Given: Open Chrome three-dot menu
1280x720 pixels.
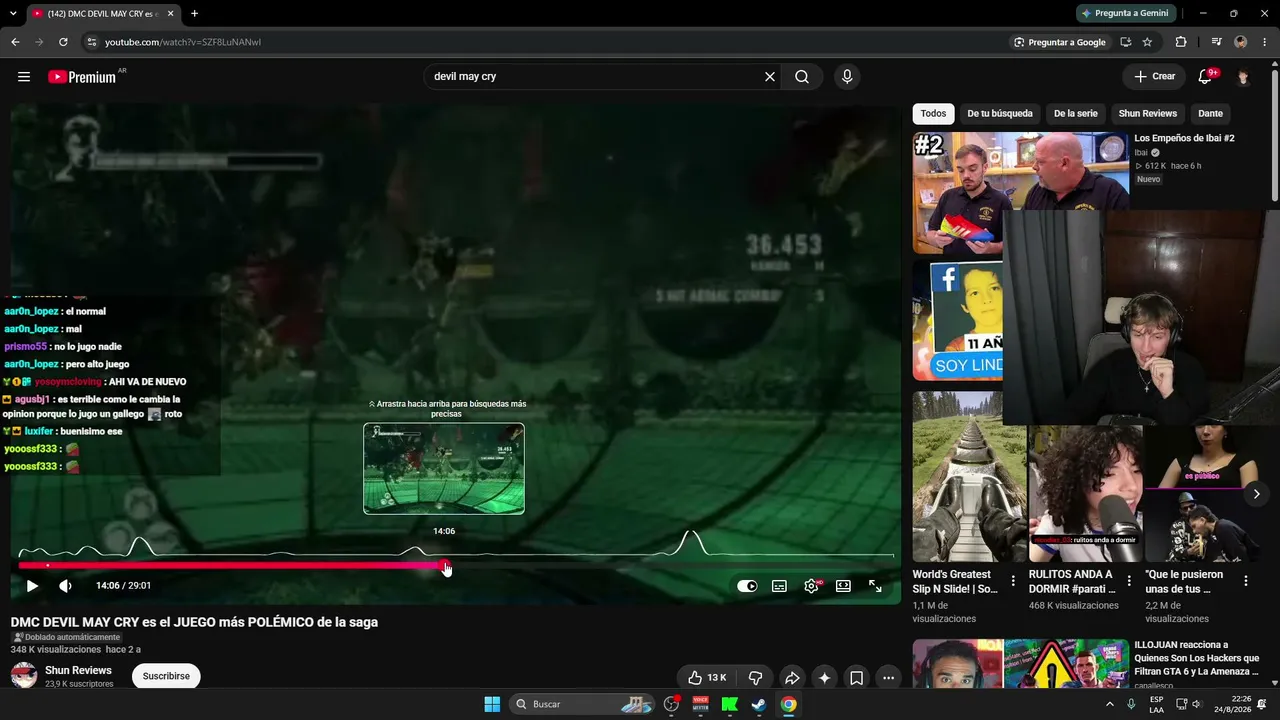Looking at the screenshot, I should pos(1265,42).
